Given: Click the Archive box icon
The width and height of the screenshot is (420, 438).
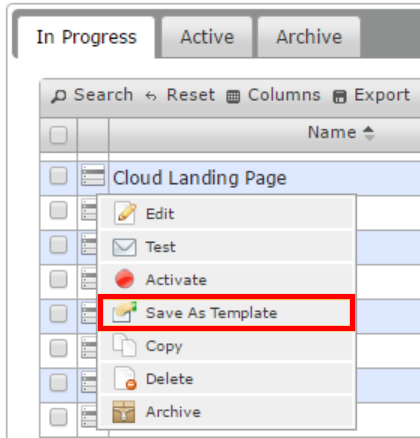Looking at the screenshot, I should pyautogui.click(x=124, y=412).
